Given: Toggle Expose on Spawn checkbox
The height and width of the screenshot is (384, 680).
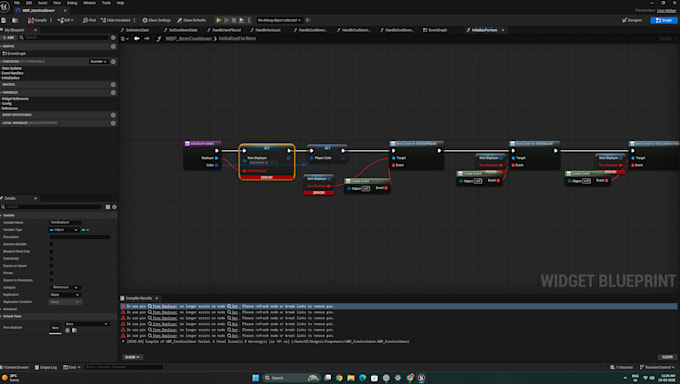Looking at the screenshot, I should point(51,266).
